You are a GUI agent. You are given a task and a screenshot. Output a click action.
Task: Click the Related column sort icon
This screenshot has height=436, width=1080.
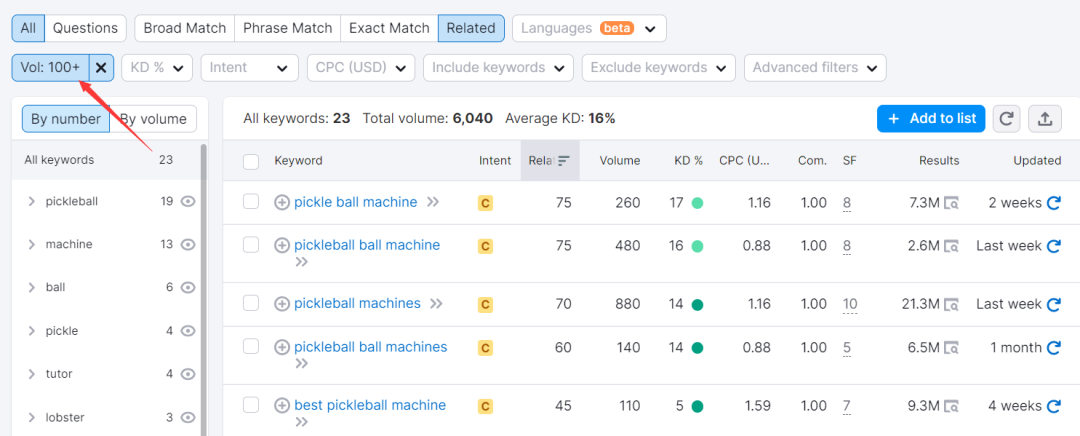click(x=564, y=161)
